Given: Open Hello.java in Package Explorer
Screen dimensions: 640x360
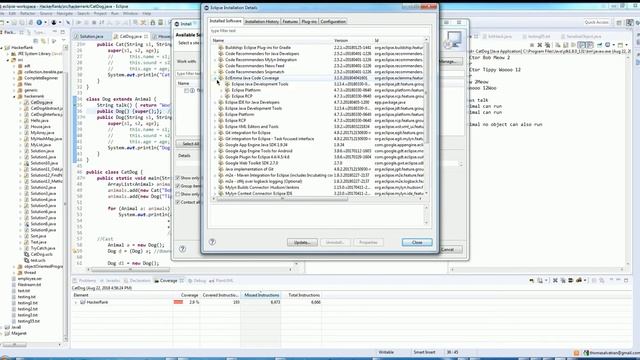Looking at the screenshot, I should tap(40, 121).
